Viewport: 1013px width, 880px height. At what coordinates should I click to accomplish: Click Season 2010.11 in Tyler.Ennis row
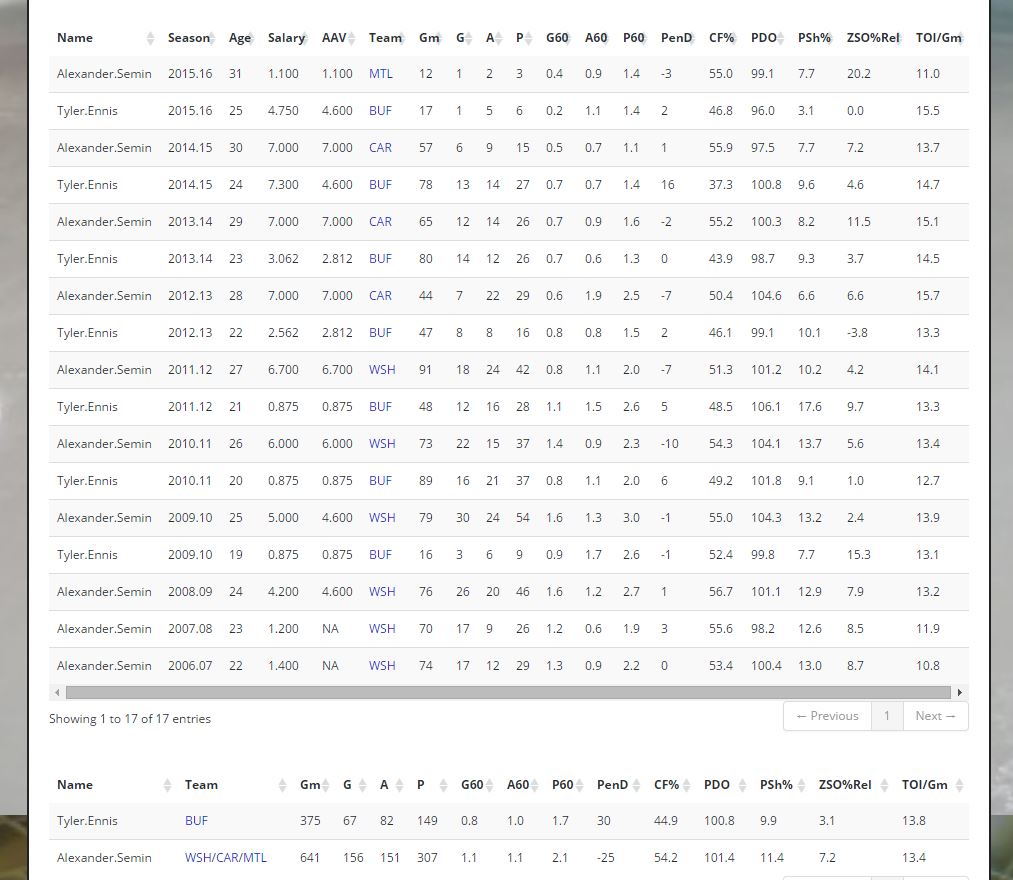click(190, 481)
